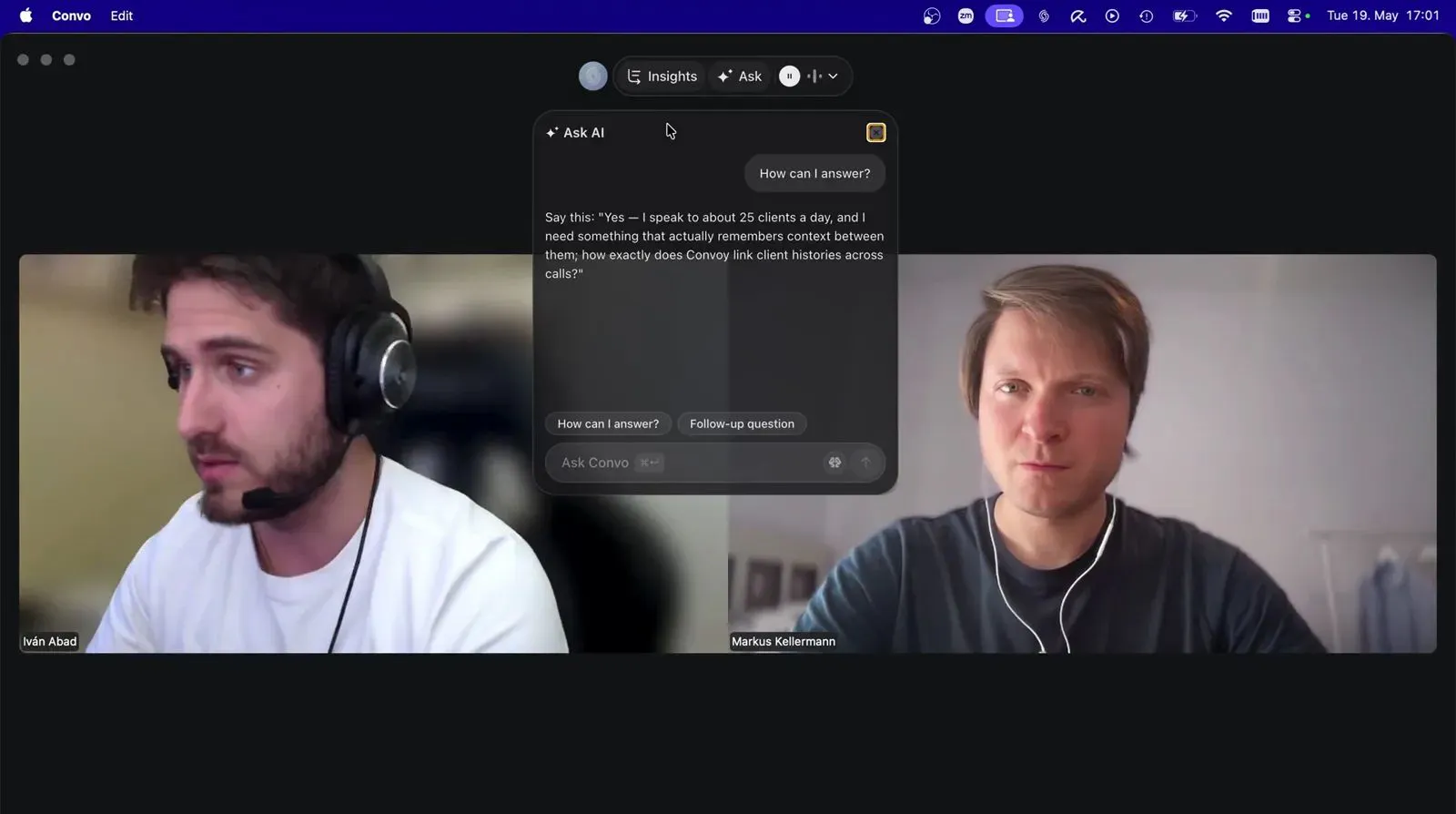1456x814 pixels.
Task: Pause the recording with the round pause button
Action: click(x=789, y=76)
